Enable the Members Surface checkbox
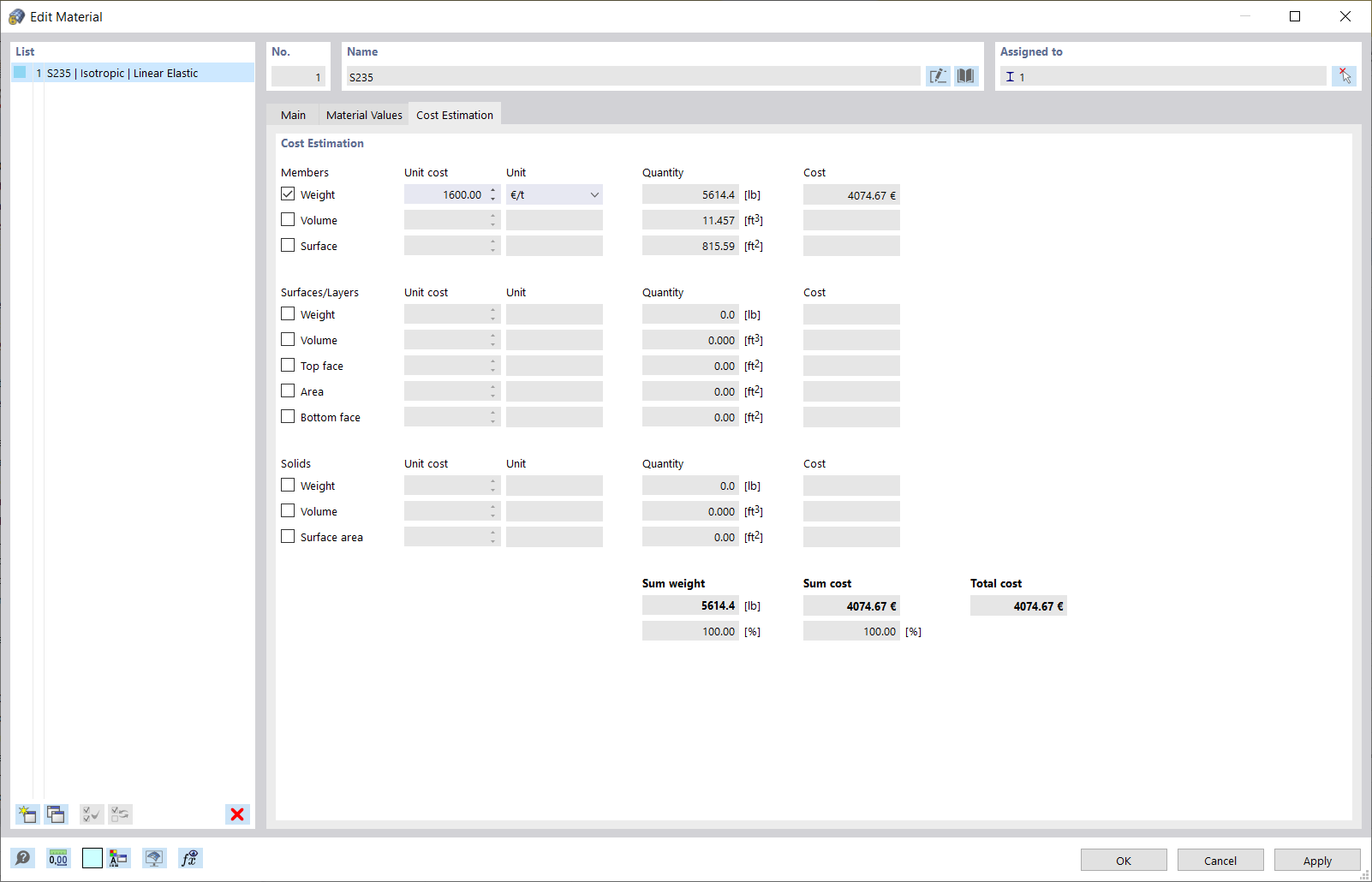This screenshot has width=1372, height=882. (x=288, y=246)
